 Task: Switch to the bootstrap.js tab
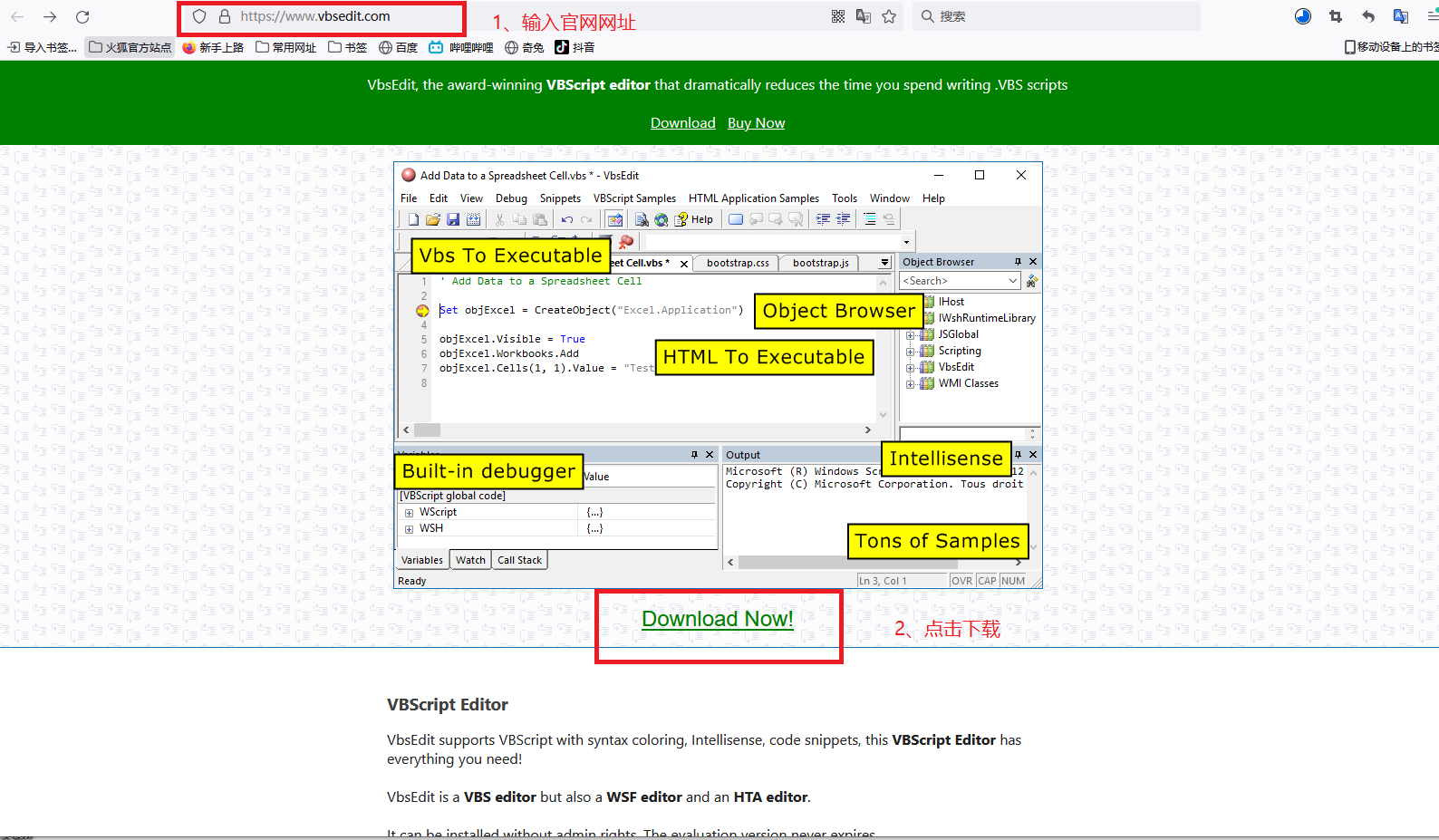pos(821,263)
